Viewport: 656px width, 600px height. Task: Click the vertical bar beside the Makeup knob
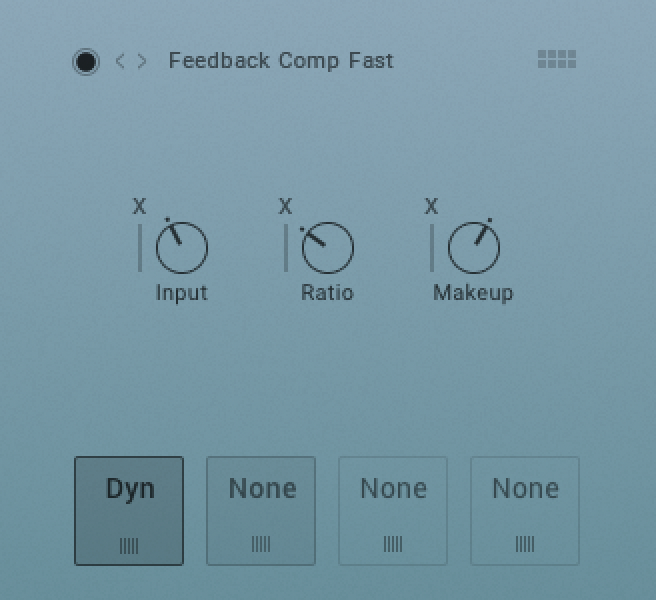pyautogui.click(x=432, y=248)
